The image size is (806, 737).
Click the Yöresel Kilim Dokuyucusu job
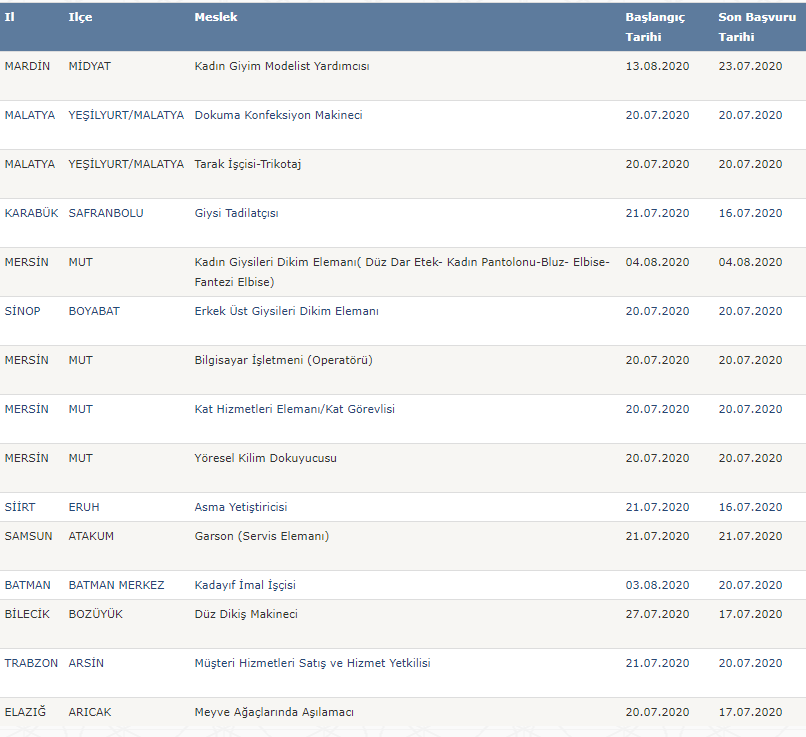265,458
